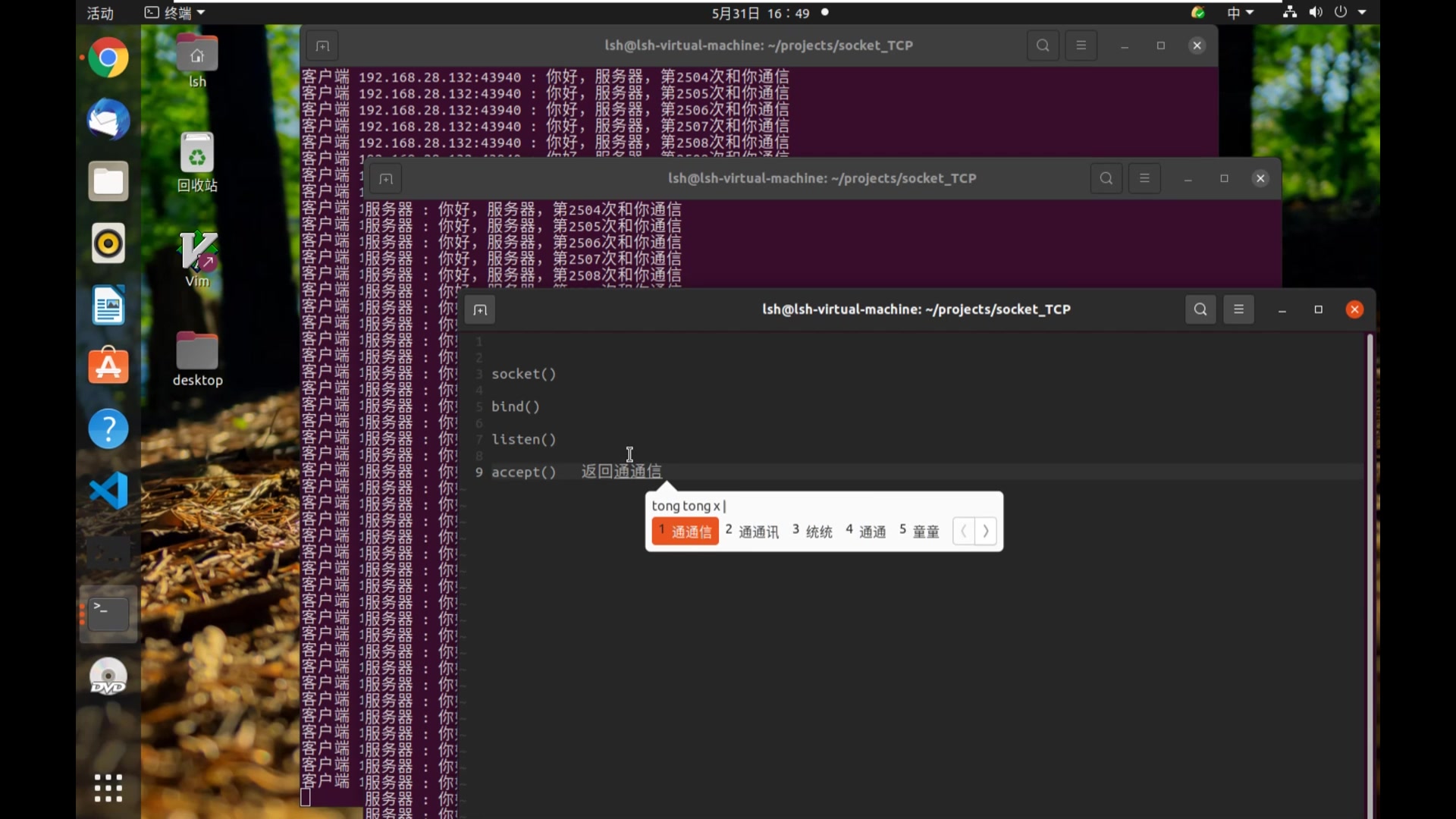Open hamburger menu in topmost background terminal

[1081, 45]
